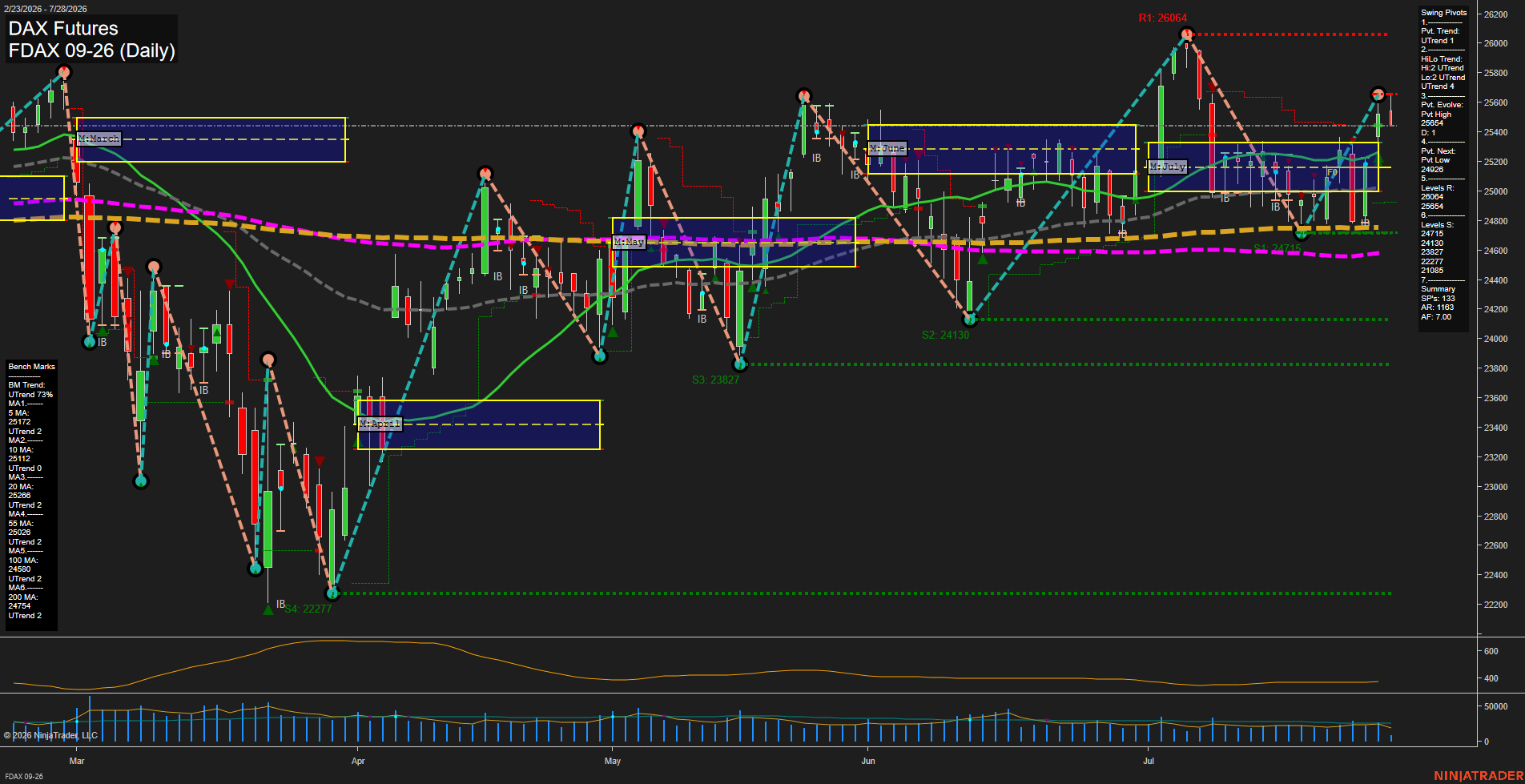
Task: Click the Bench Marks panel heading
Action: click(x=32, y=367)
